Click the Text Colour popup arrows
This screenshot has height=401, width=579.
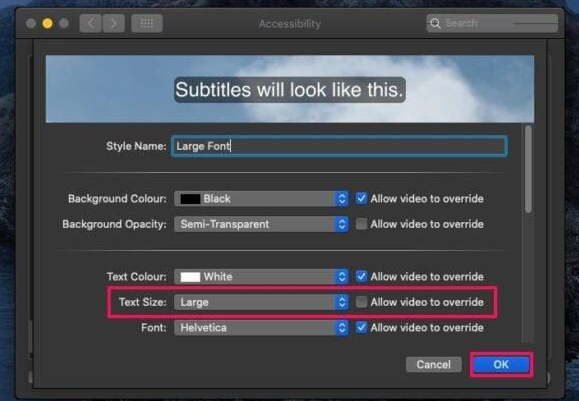click(x=342, y=277)
